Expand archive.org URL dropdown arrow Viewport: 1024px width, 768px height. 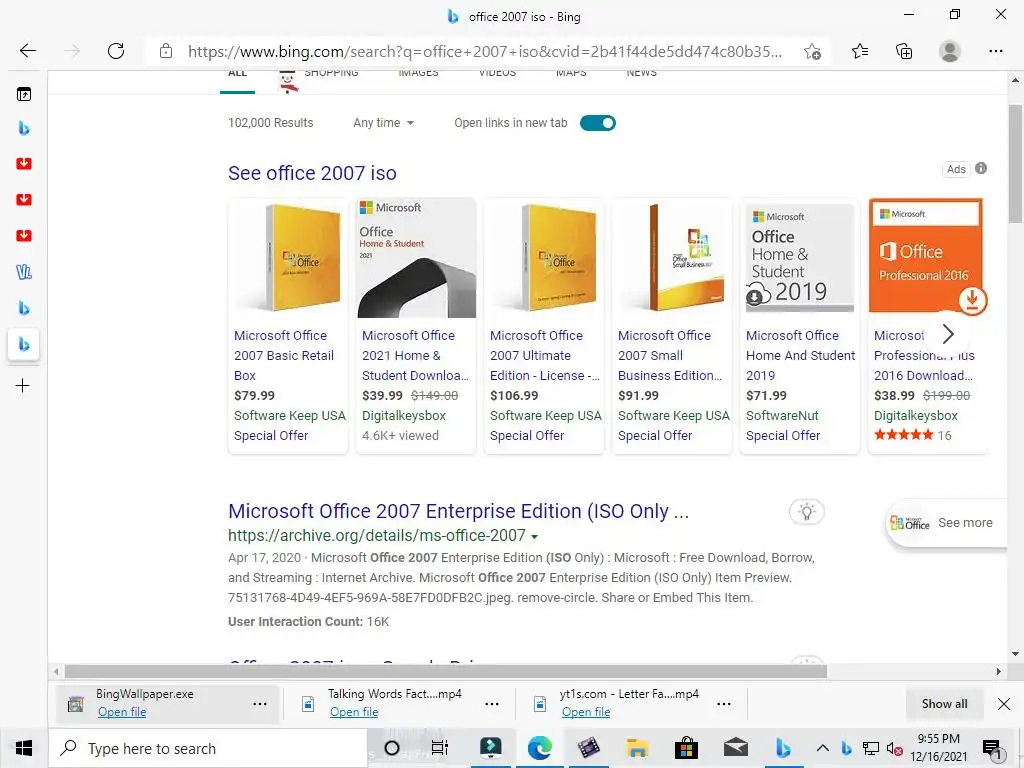click(534, 537)
